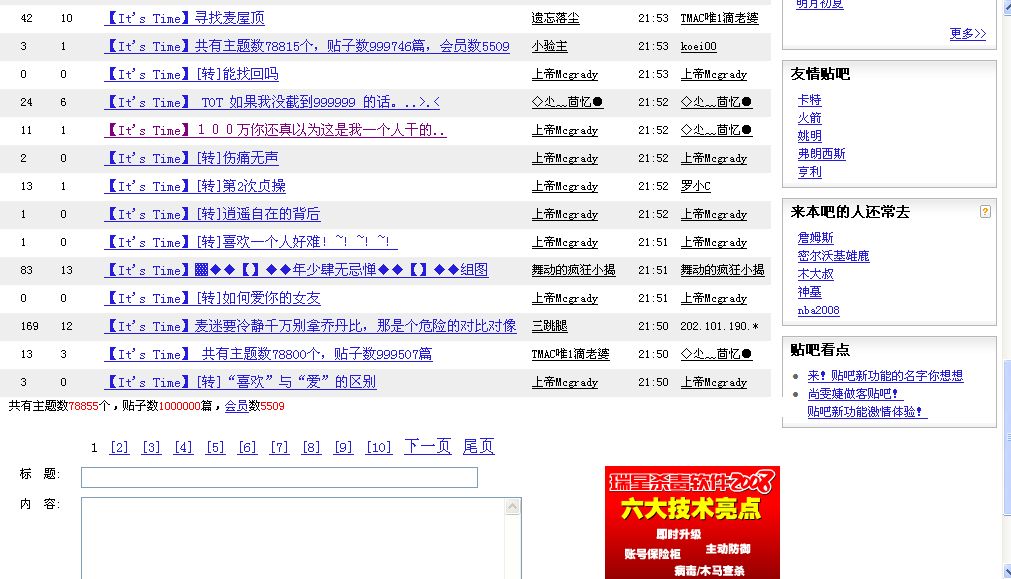Screen dimensions: 1011x579
Task: Open last replier 罗小C profile
Action: point(695,186)
